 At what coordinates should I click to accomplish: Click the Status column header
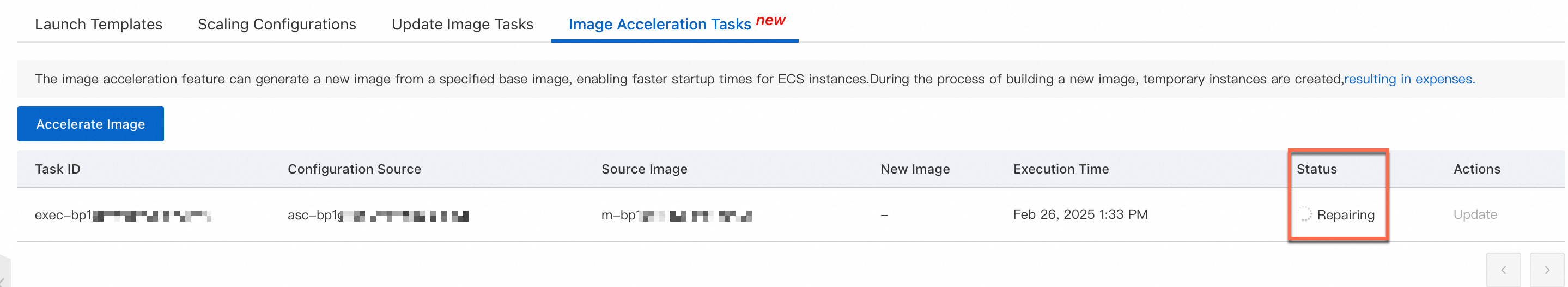tap(1316, 169)
